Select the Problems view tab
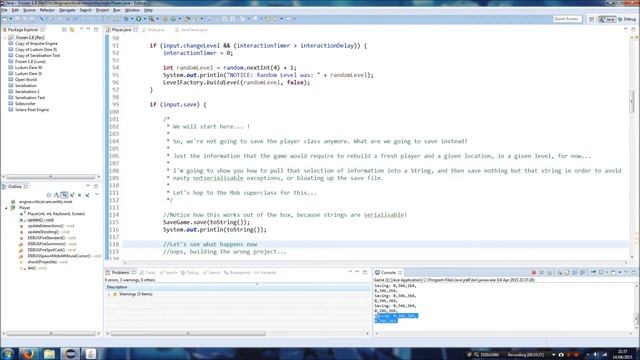This screenshot has height=360, width=640. [x=120, y=273]
